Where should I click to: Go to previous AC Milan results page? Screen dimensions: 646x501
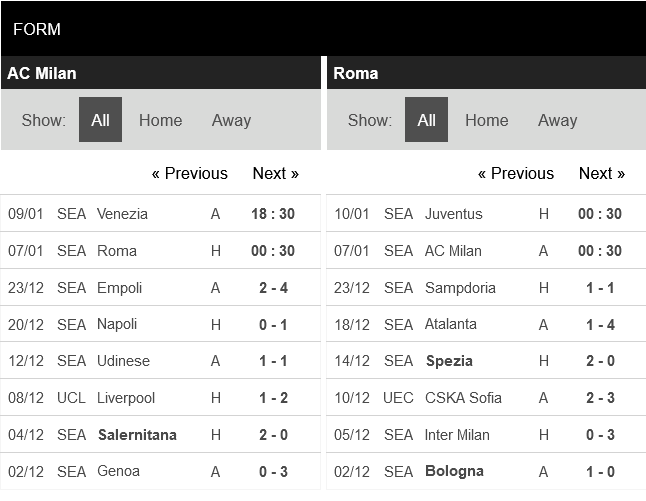190,173
